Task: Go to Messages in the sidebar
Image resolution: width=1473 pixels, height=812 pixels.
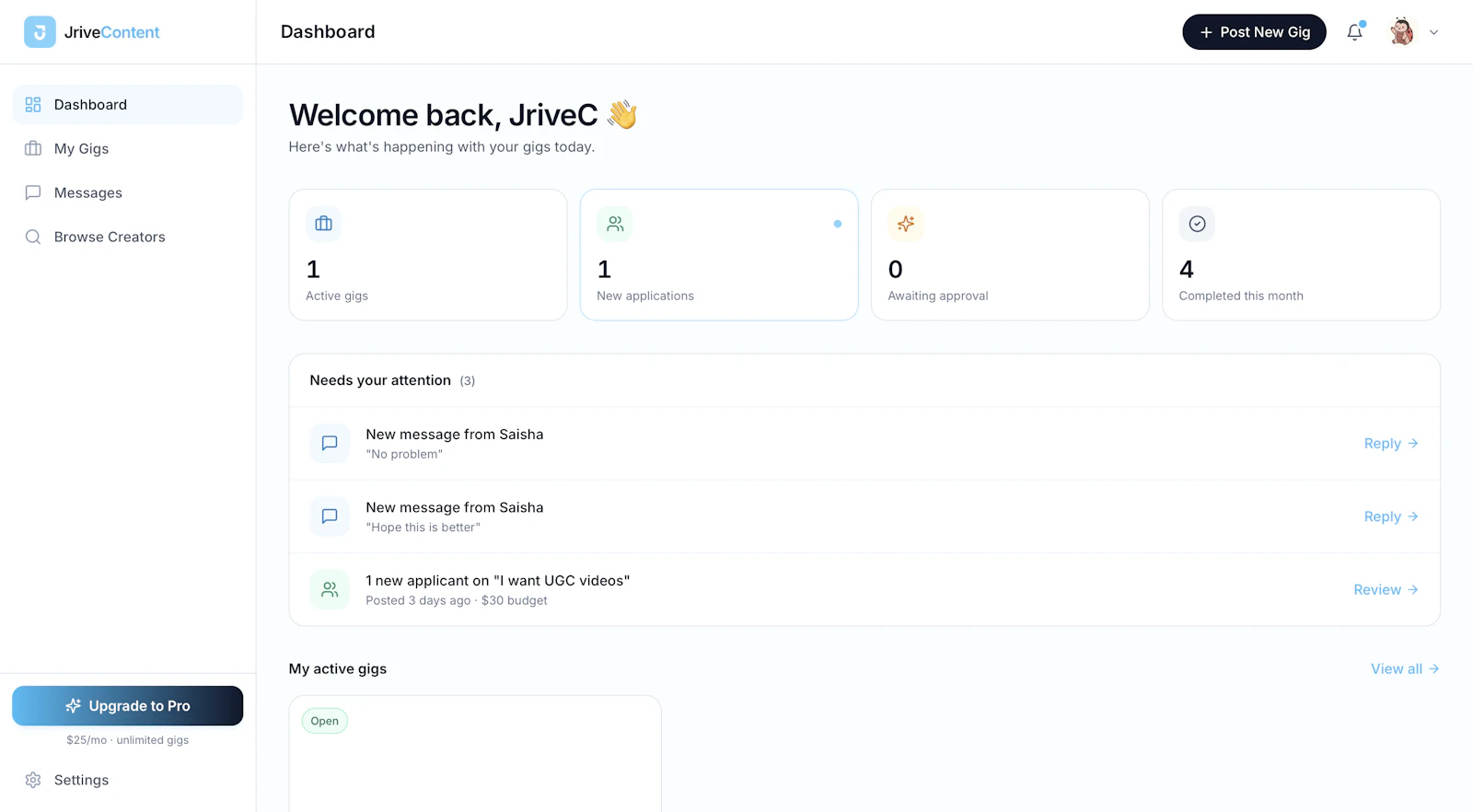Action: coord(128,192)
